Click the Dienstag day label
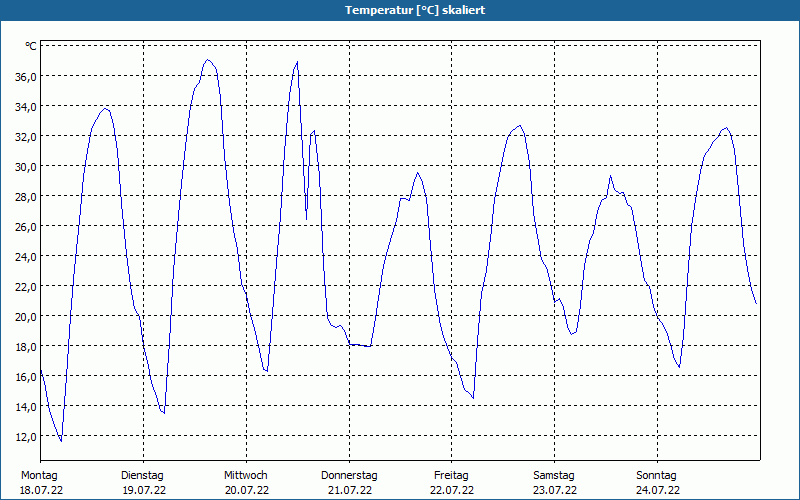This screenshot has width=800, height=500. tap(142, 476)
